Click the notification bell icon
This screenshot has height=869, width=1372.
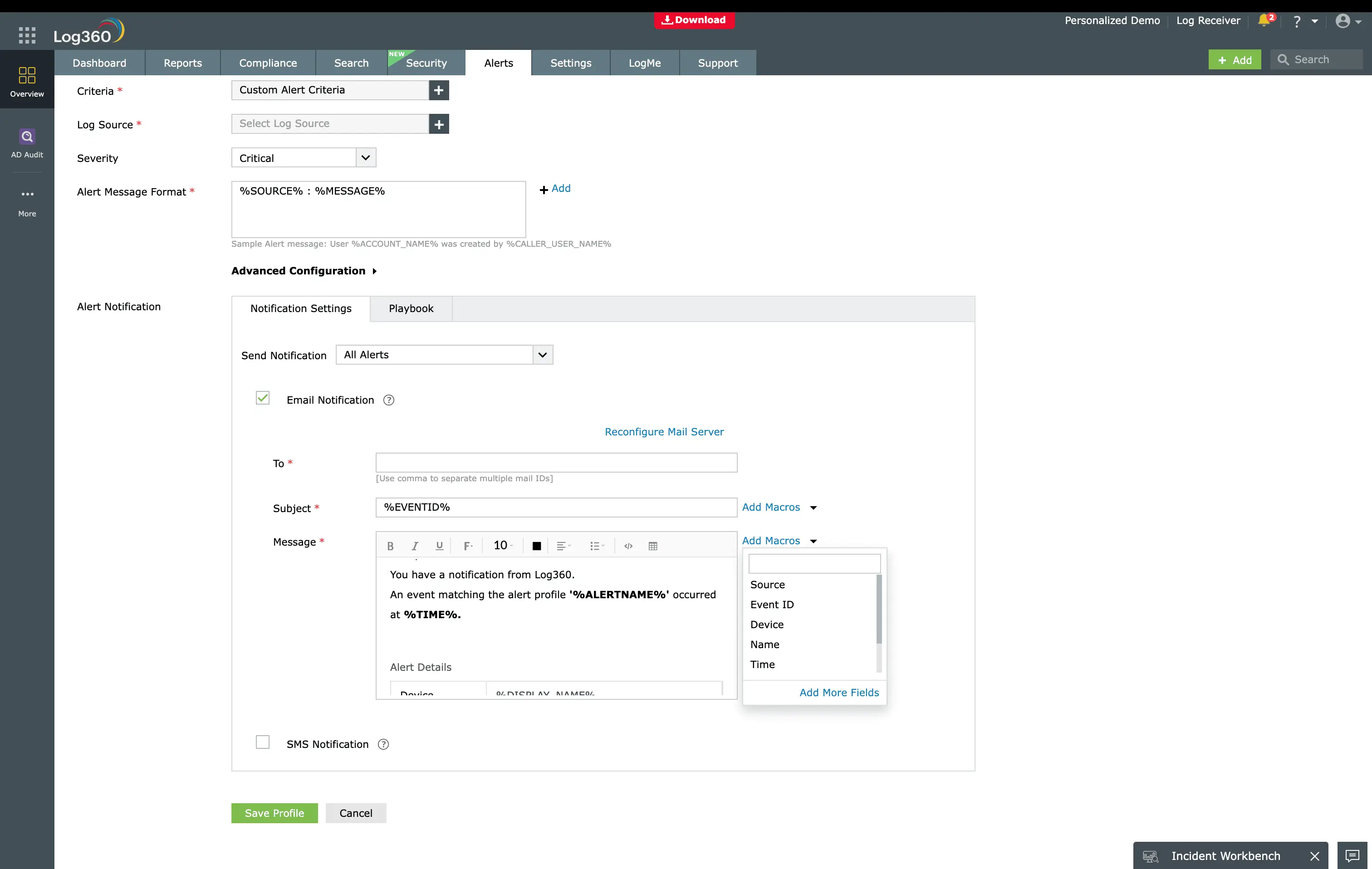pos(1263,20)
